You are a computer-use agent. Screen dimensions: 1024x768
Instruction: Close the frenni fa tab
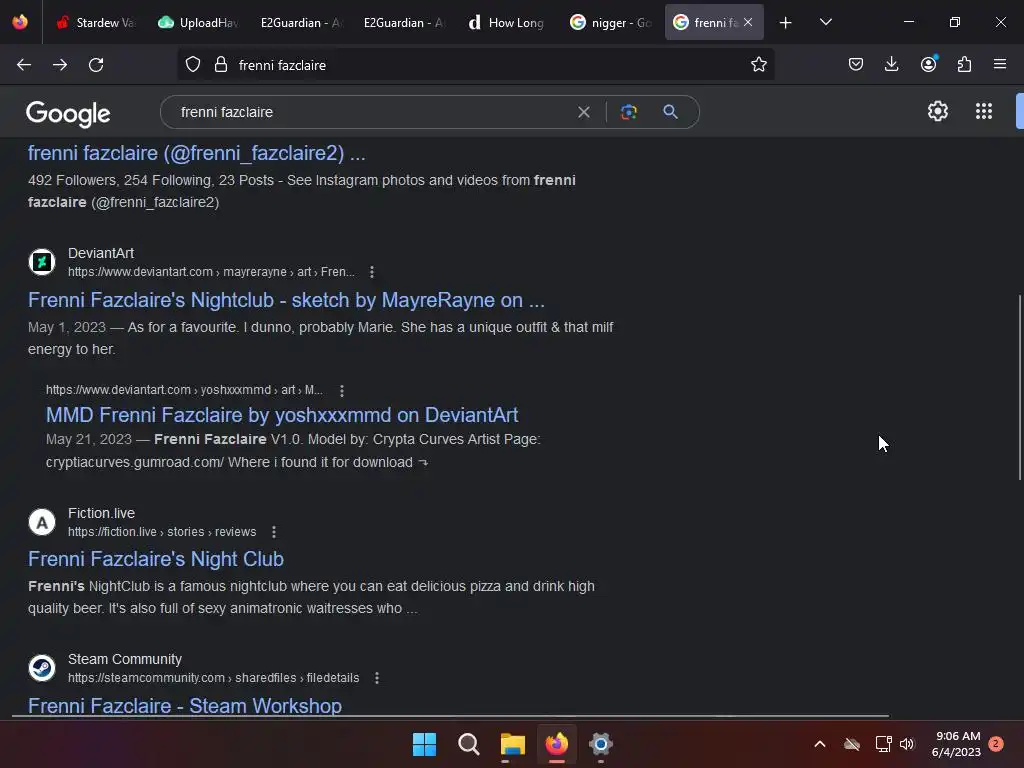[748, 22]
